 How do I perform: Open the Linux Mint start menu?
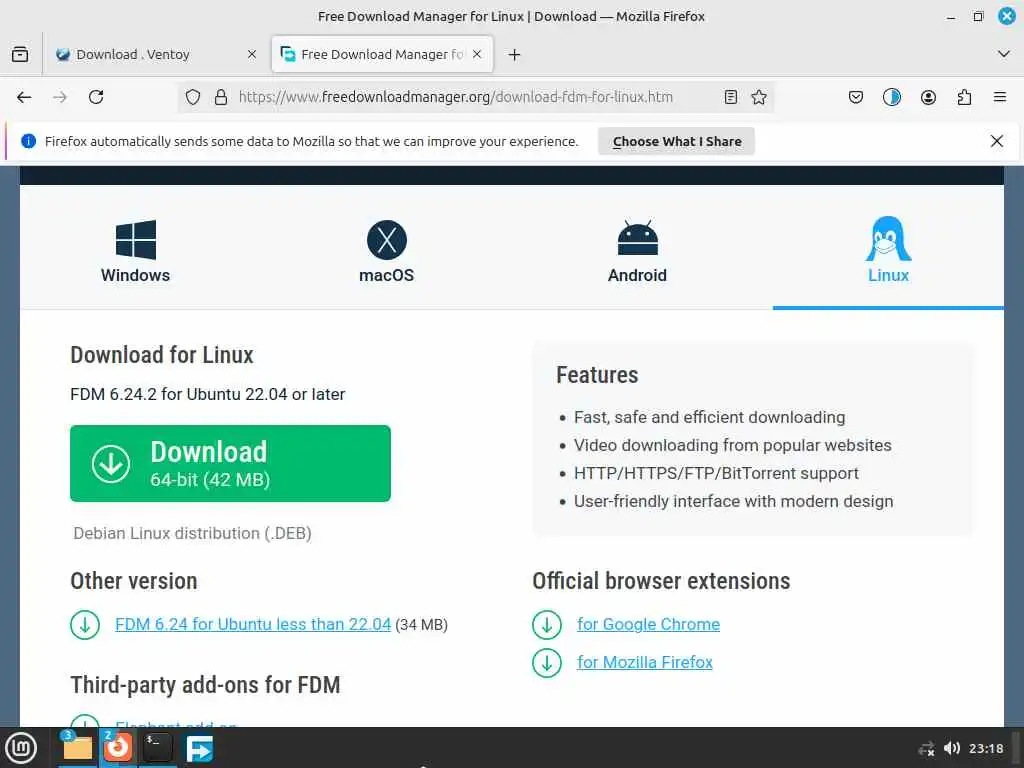[20, 748]
